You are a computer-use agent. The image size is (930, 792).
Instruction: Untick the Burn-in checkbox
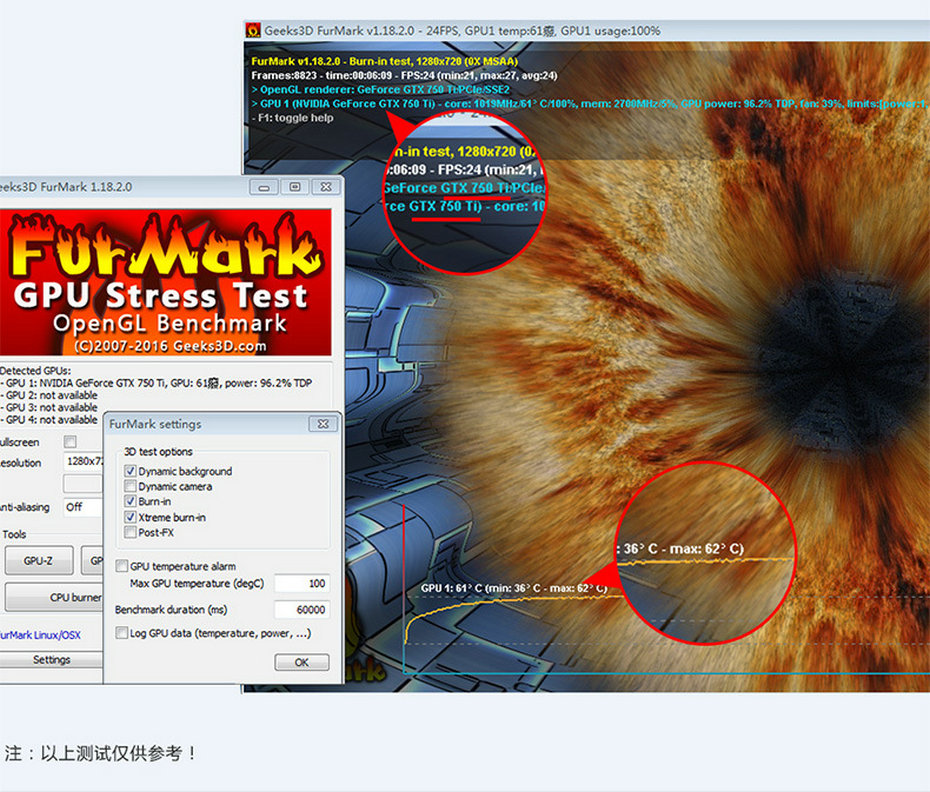tap(130, 501)
